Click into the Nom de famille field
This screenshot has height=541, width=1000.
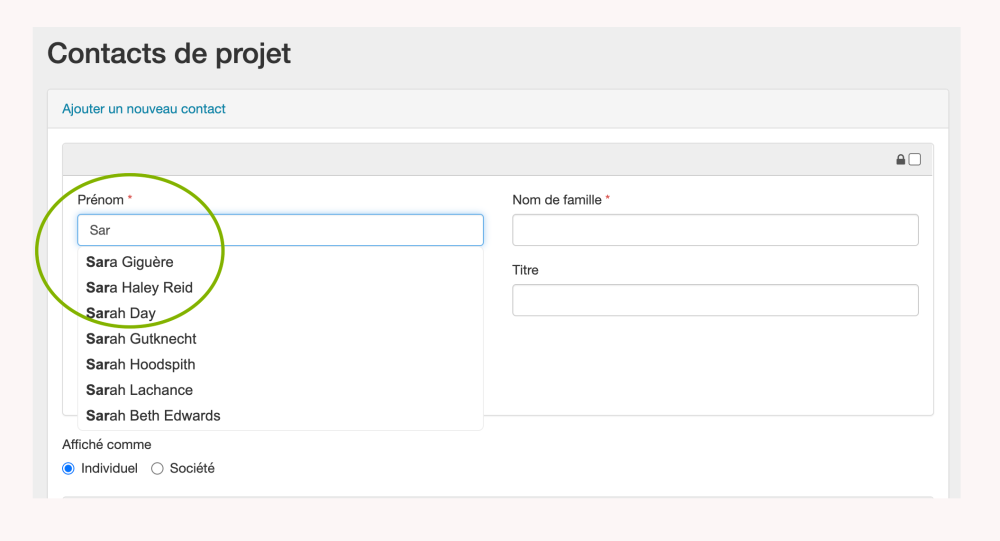click(715, 230)
